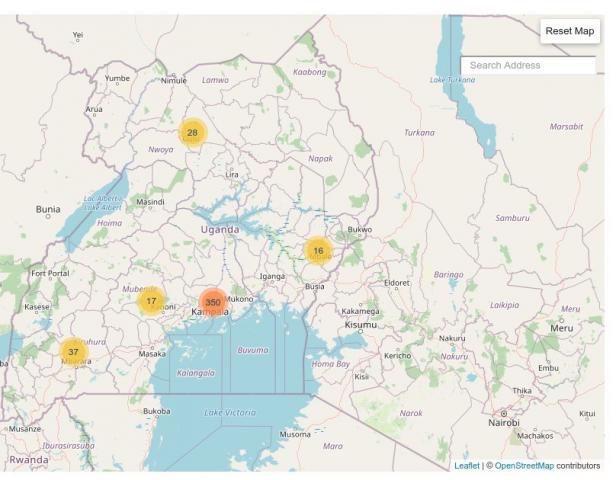
Task: Open the OpenStreetMap attribution link
Action: [x=524, y=466]
